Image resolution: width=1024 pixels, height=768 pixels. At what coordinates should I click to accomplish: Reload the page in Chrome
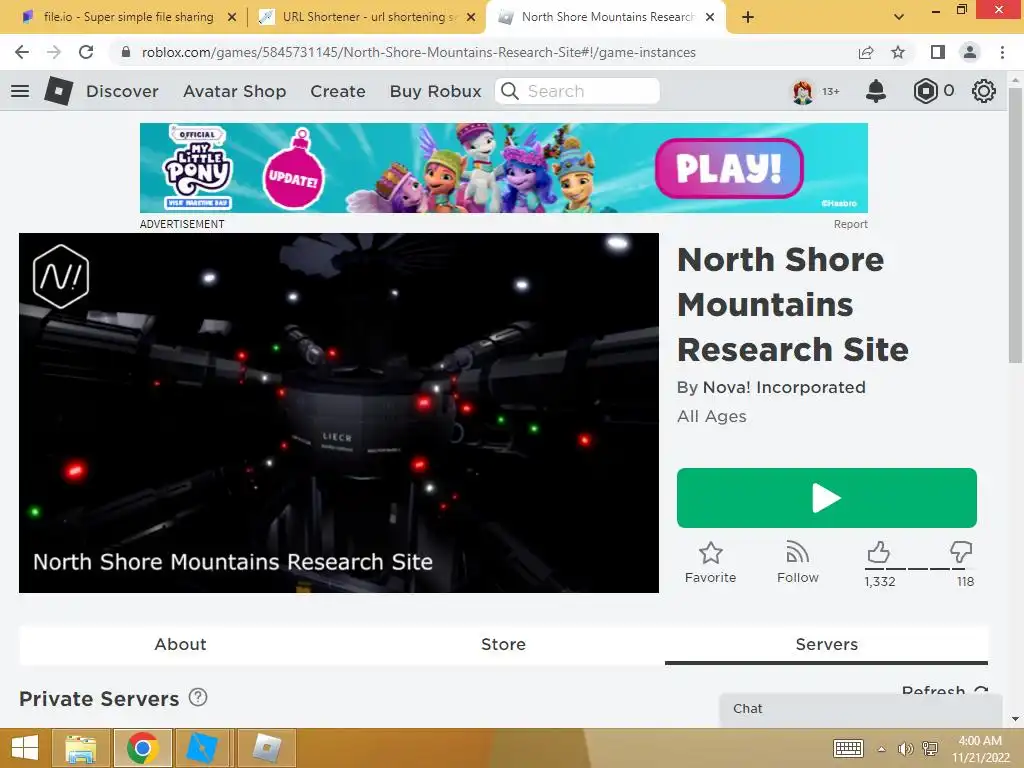click(86, 52)
